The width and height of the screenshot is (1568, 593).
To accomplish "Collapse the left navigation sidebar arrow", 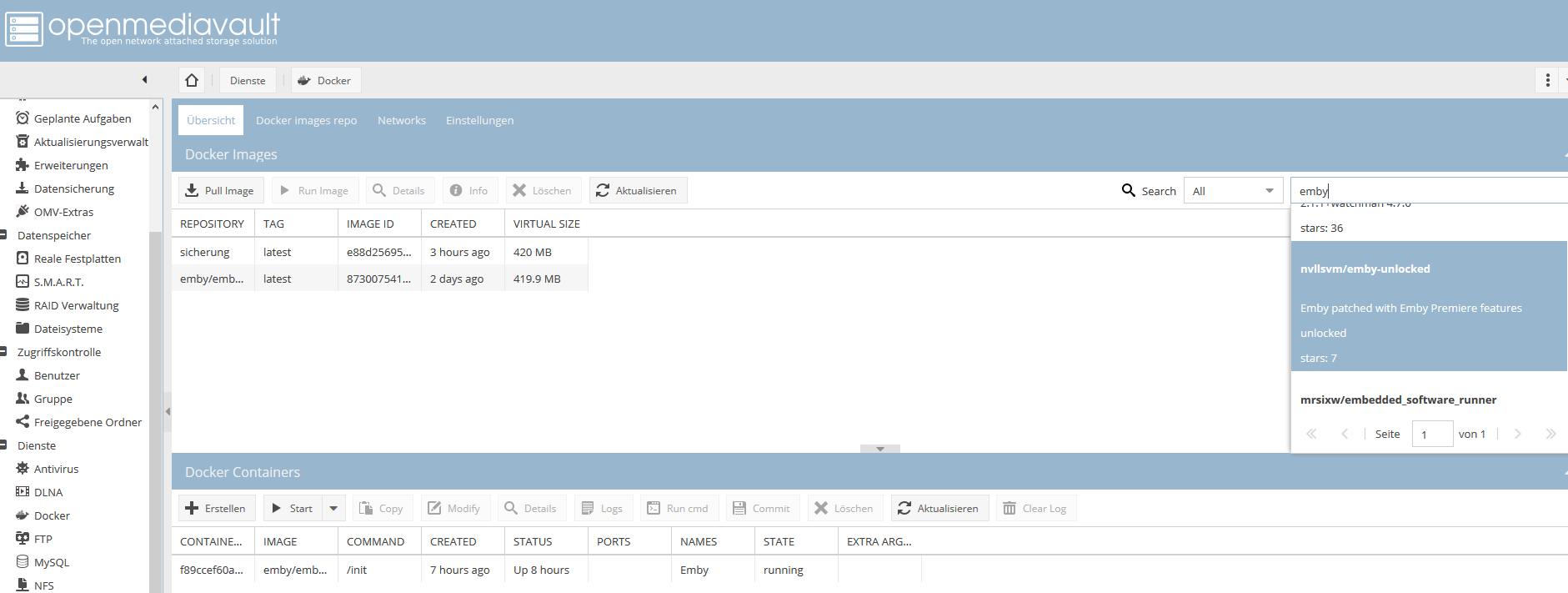I will click(144, 80).
